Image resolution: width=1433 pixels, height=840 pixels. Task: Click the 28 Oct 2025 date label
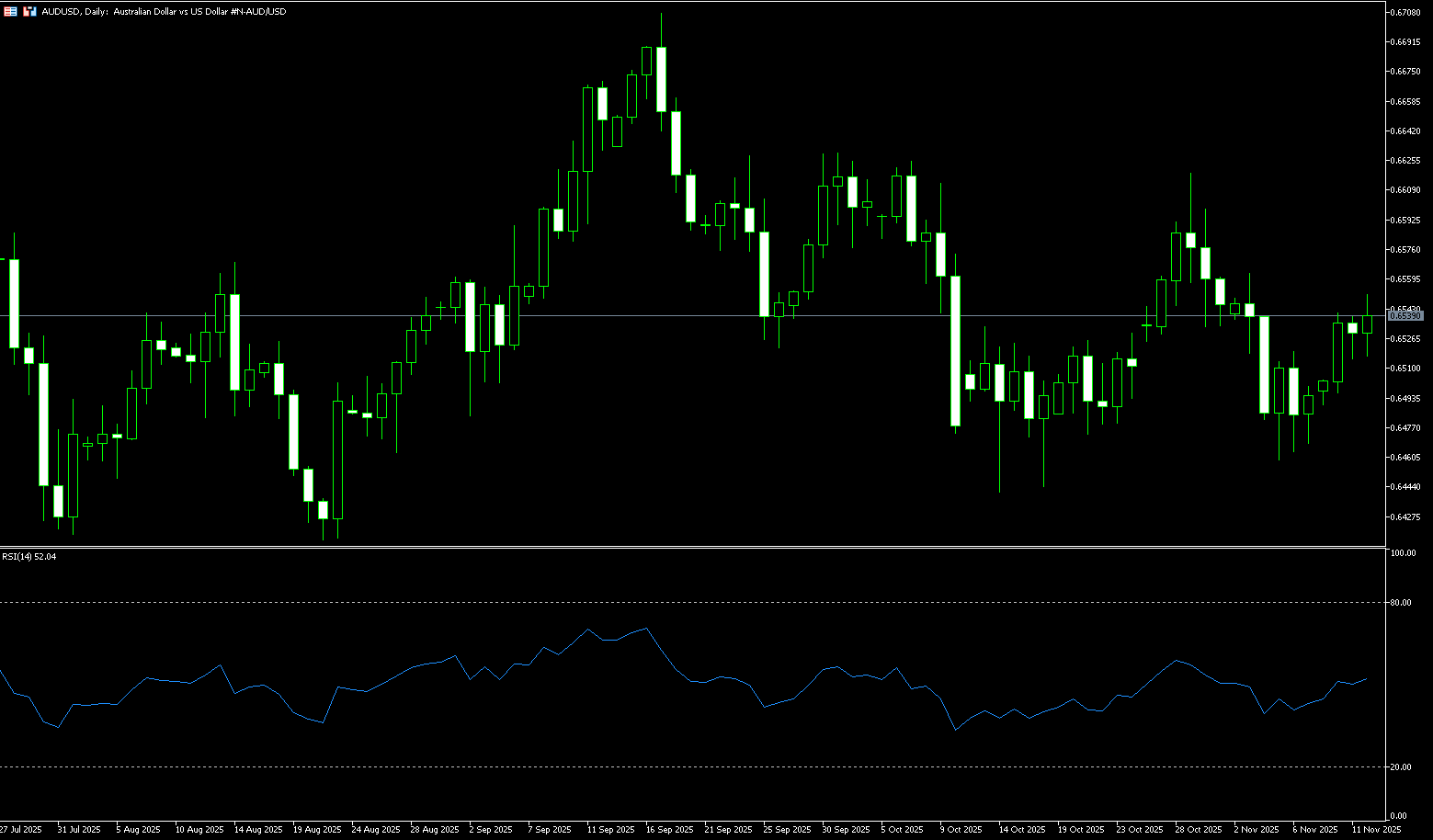pos(1199,829)
